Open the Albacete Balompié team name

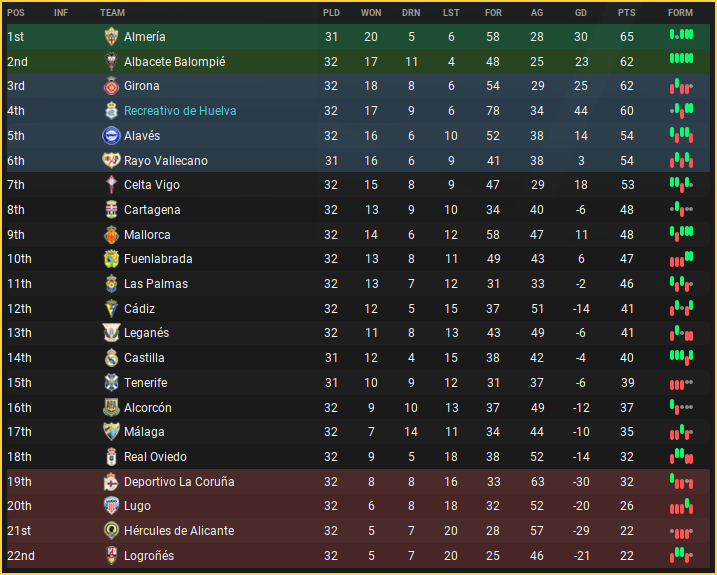point(174,62)
